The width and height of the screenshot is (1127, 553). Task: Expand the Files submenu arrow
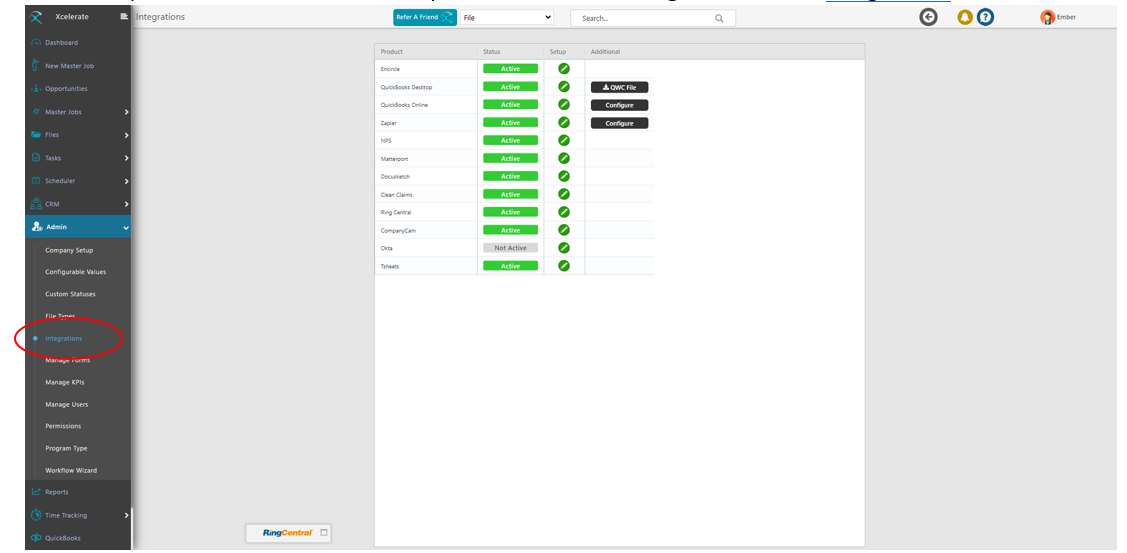click(x=126, y=135)
